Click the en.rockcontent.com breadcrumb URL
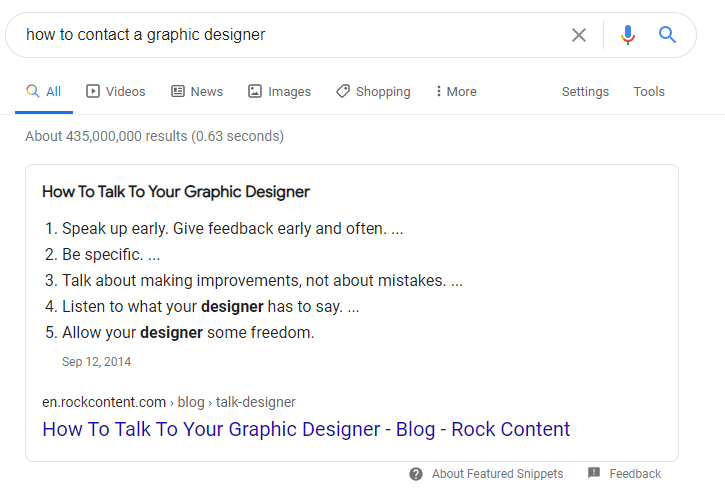This screenshot has height=503, width=725. pyautogui.click(x=104, y=402)
